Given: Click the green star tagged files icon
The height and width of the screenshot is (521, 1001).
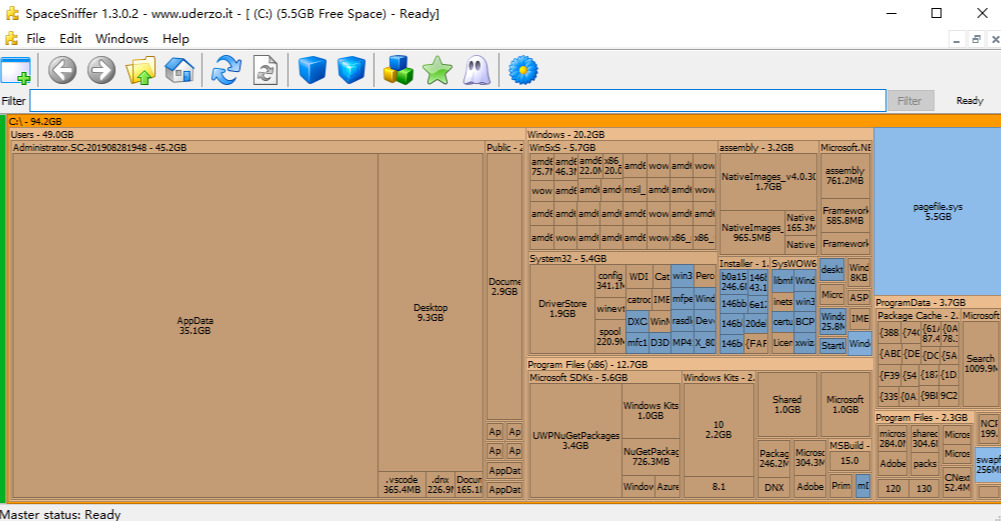Looking at the screenshot, I should pyautogui.click(x=437, y=70).
